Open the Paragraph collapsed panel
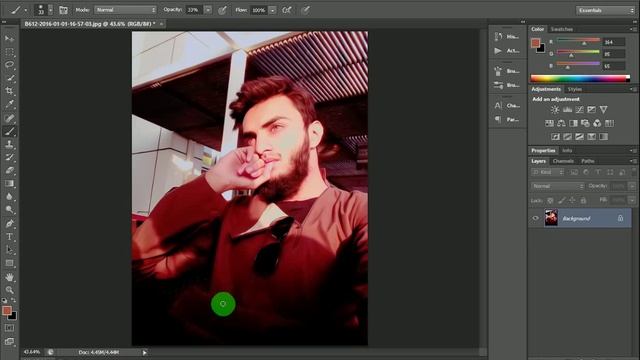Screen dimensions: 640x360 point(507,120)
